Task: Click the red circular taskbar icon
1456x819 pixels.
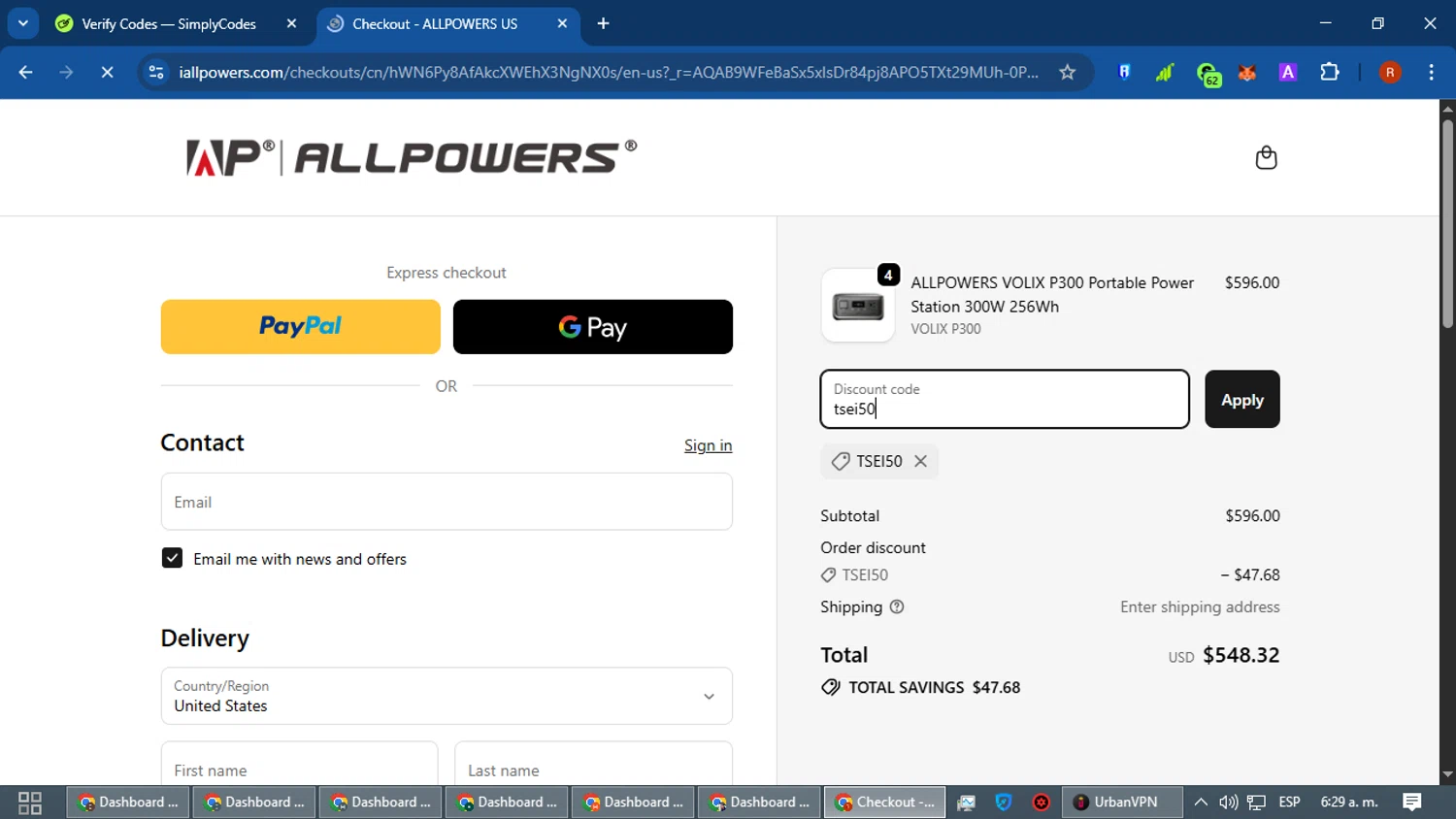Action: click(x=1041, y=803)
